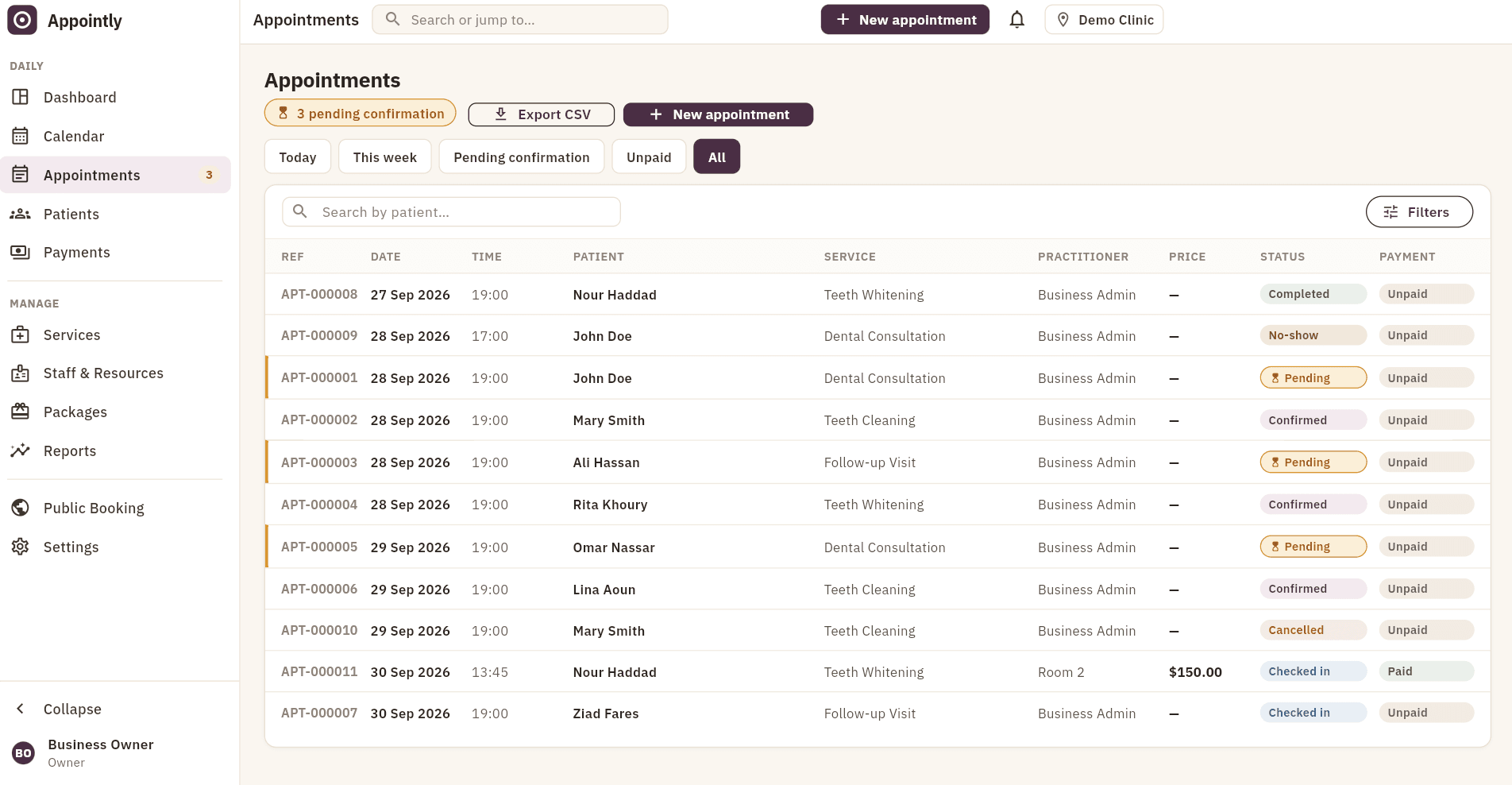Screen dimensions: 1512x785
Task: Click Pending status for Ali Hassan
Action: (x=1313, y=462)
